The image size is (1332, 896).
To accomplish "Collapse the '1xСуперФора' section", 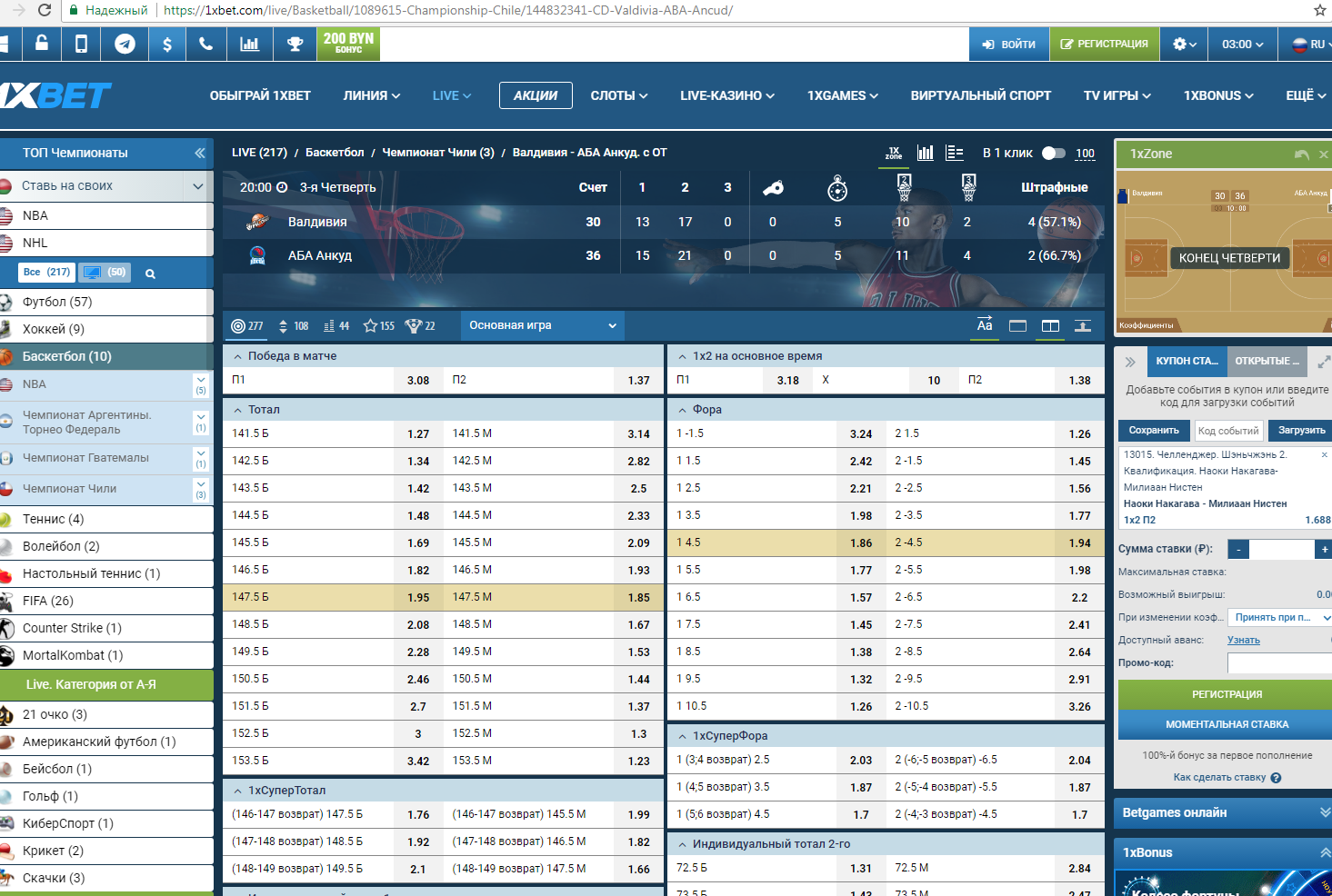I will tap(682, 736).
